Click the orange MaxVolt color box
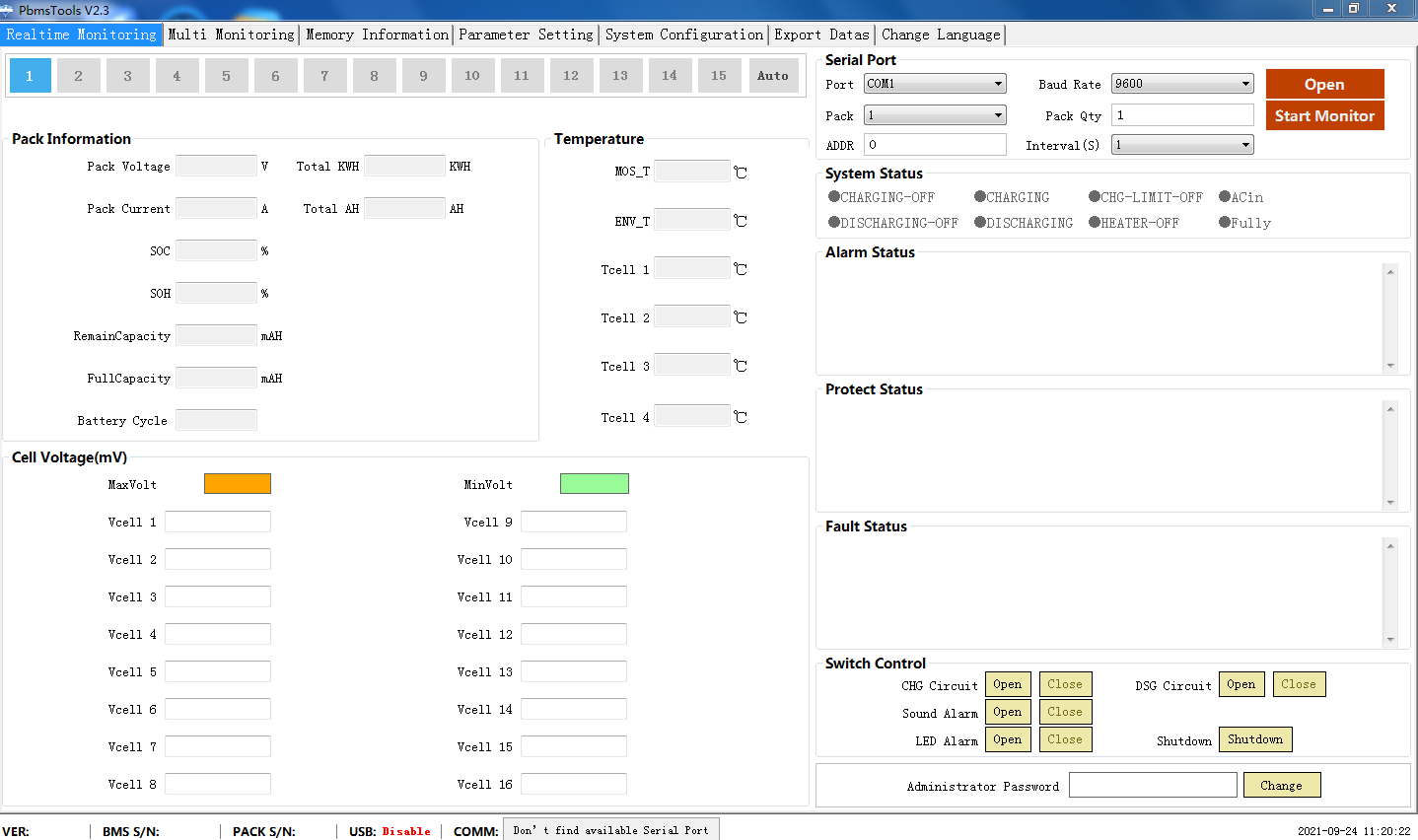The image size is (1418, 840). (x=237, y=483)
